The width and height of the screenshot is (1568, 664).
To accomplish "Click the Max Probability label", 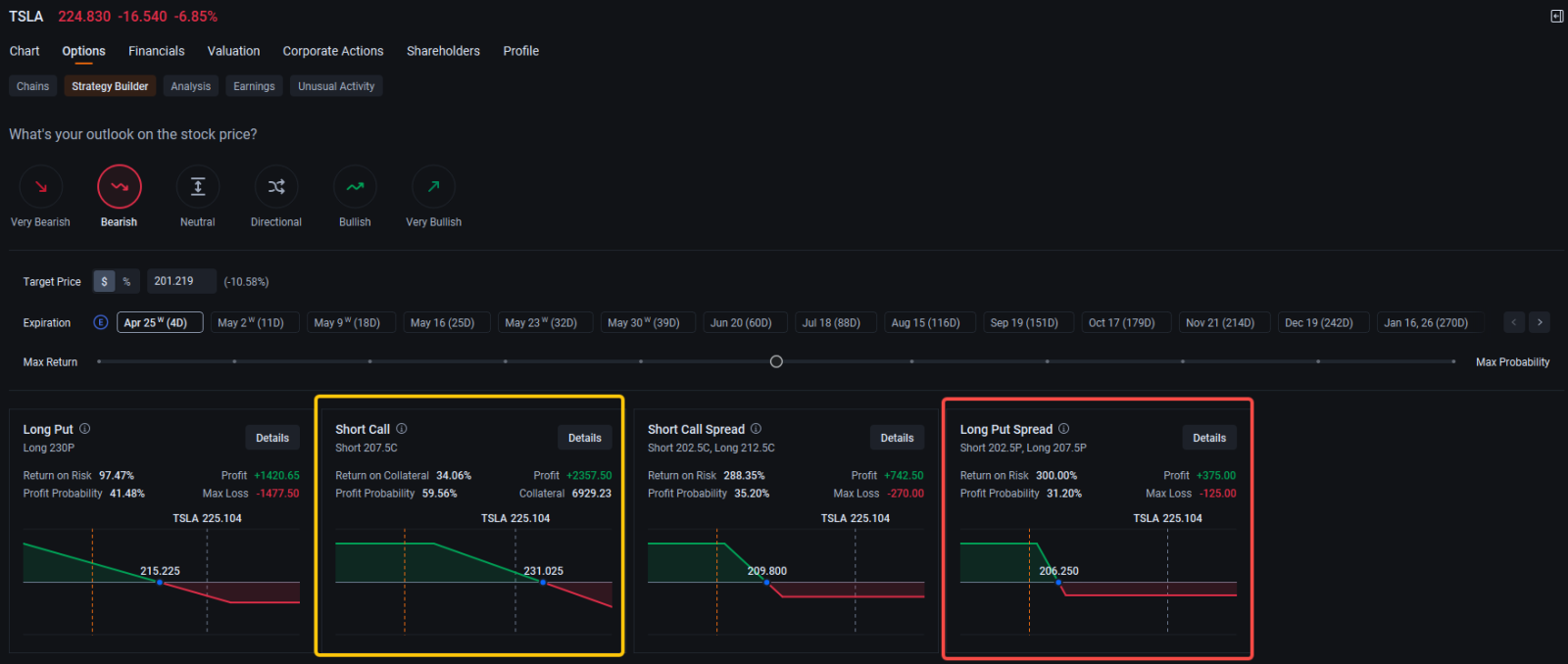I will click(x=1513, y=362).
